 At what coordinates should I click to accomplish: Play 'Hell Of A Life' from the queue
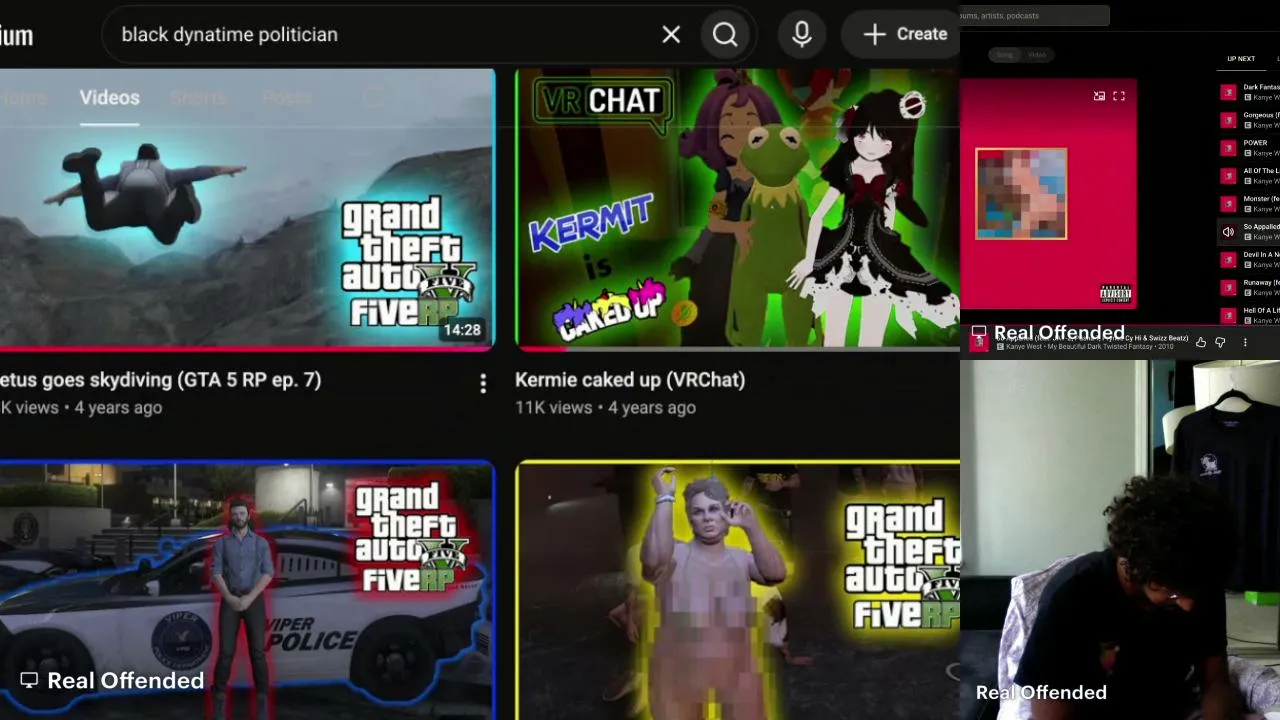click(1248, 316)
